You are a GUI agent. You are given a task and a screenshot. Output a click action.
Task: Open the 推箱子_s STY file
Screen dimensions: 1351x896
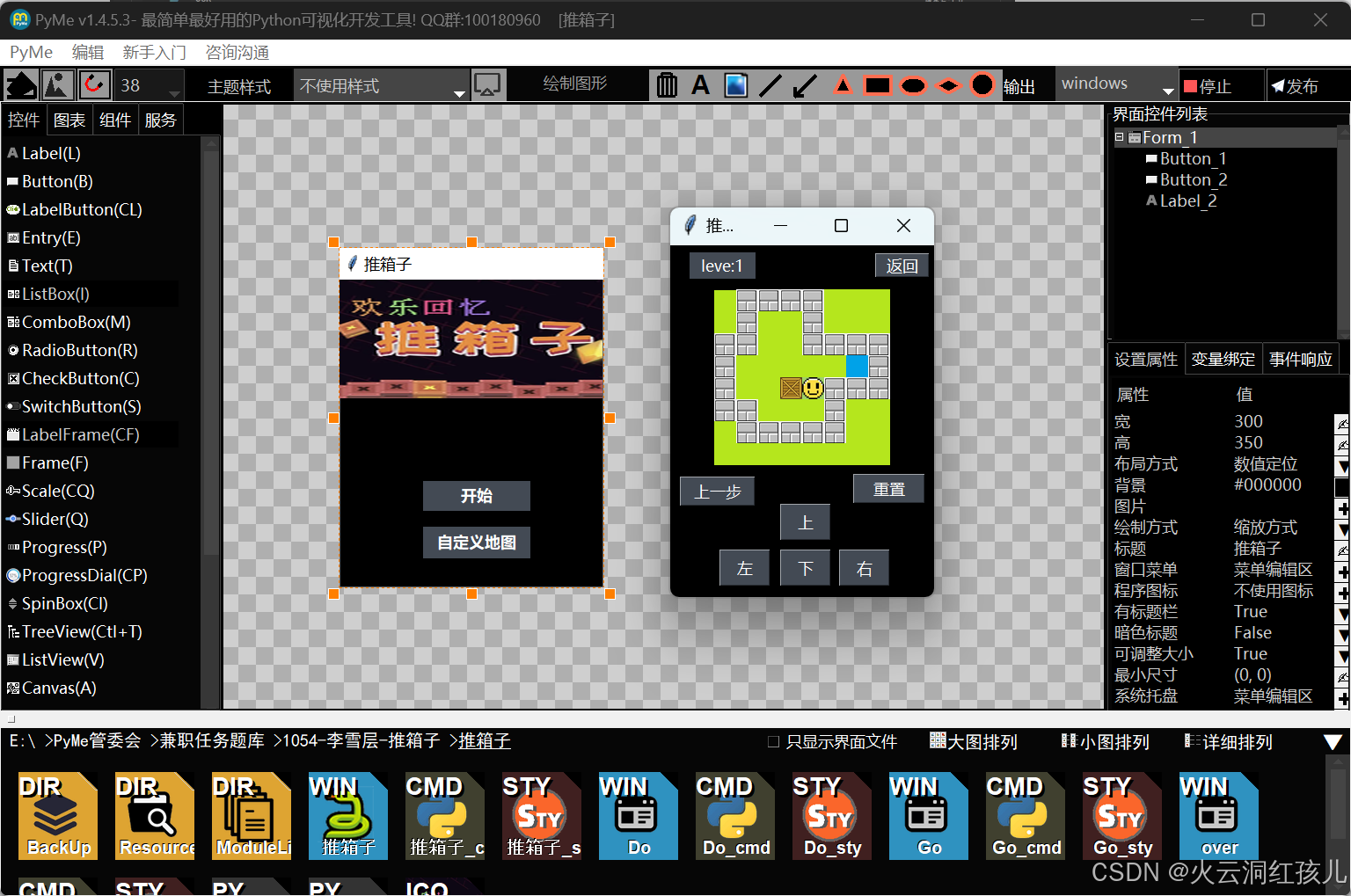542,816
